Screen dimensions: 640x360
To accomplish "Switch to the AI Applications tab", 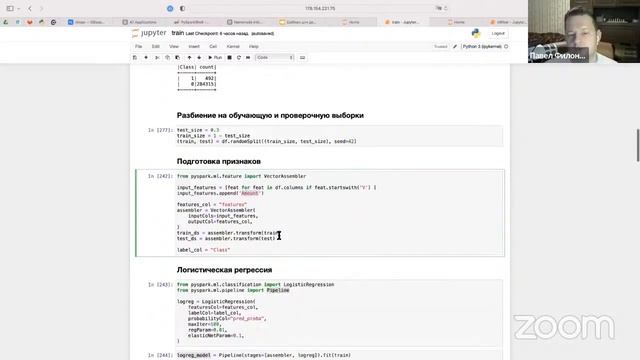I will tap(140, 22).
